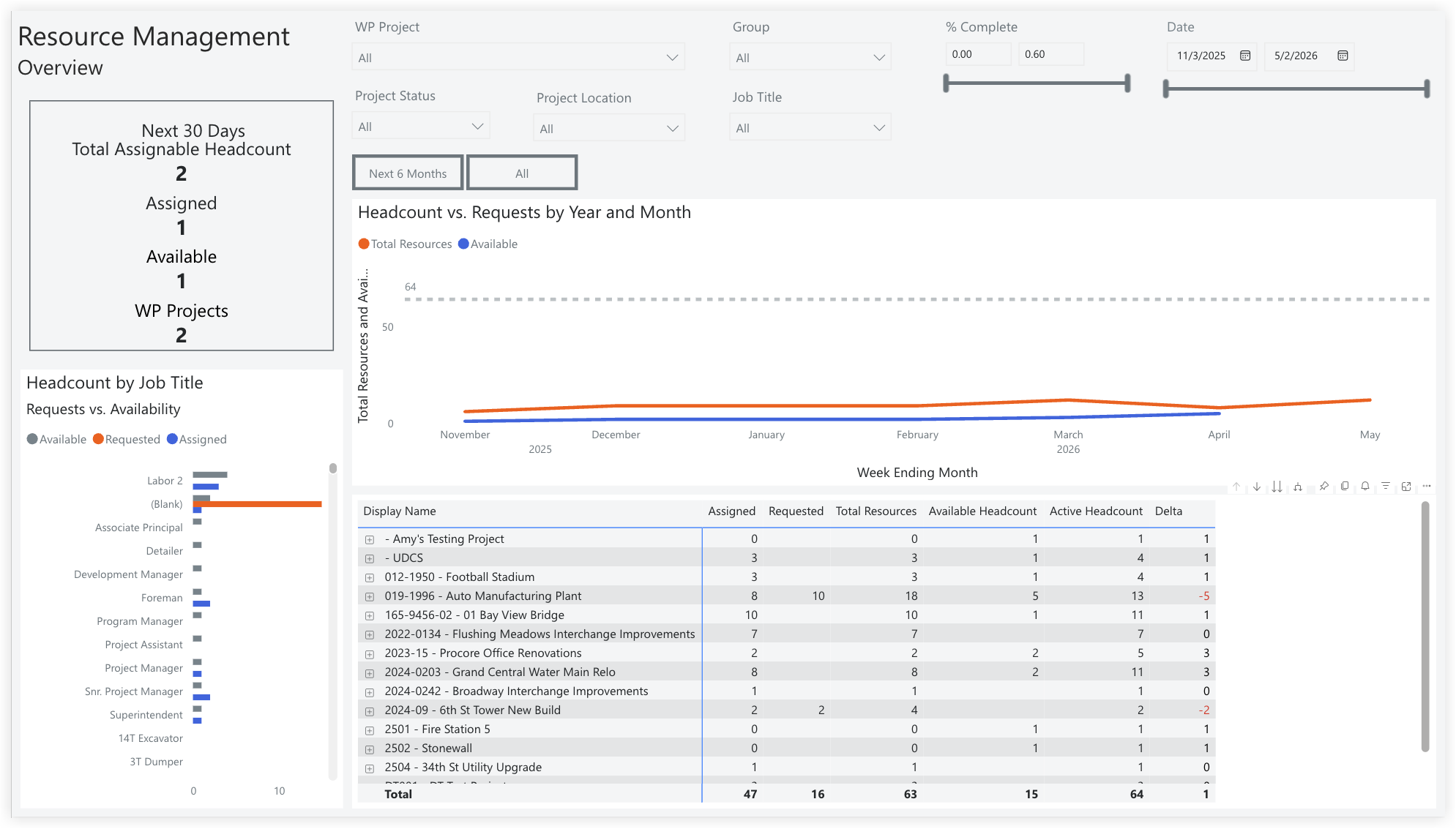Screen dimensions: 1456x829
Task: Open More options for the matrix visual
Action: (1426, 487)
